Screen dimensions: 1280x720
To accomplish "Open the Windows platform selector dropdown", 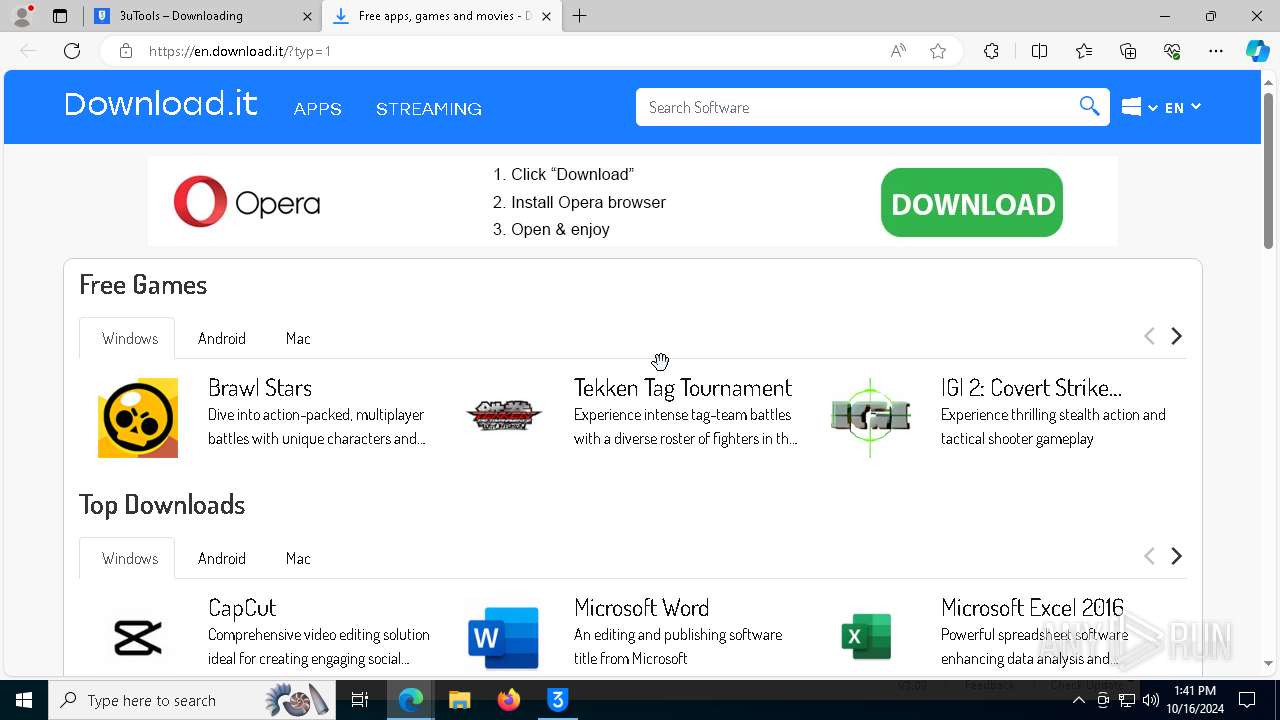I will [1140, 107].
